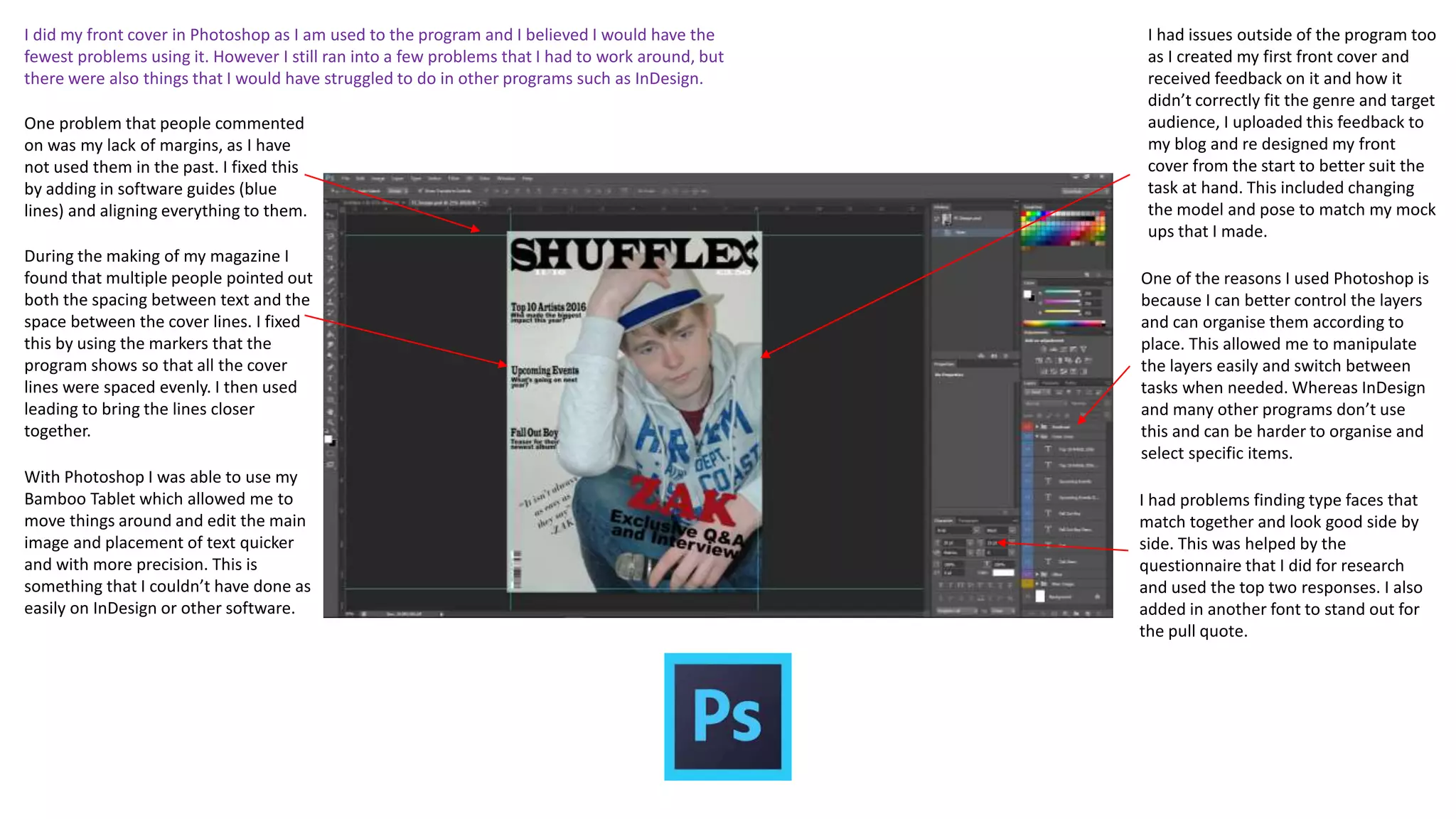The height and width of the screenshot is (819, 1456).
Task: Click the color spectrum ramp in Color panel
Action: point(1063,323)
